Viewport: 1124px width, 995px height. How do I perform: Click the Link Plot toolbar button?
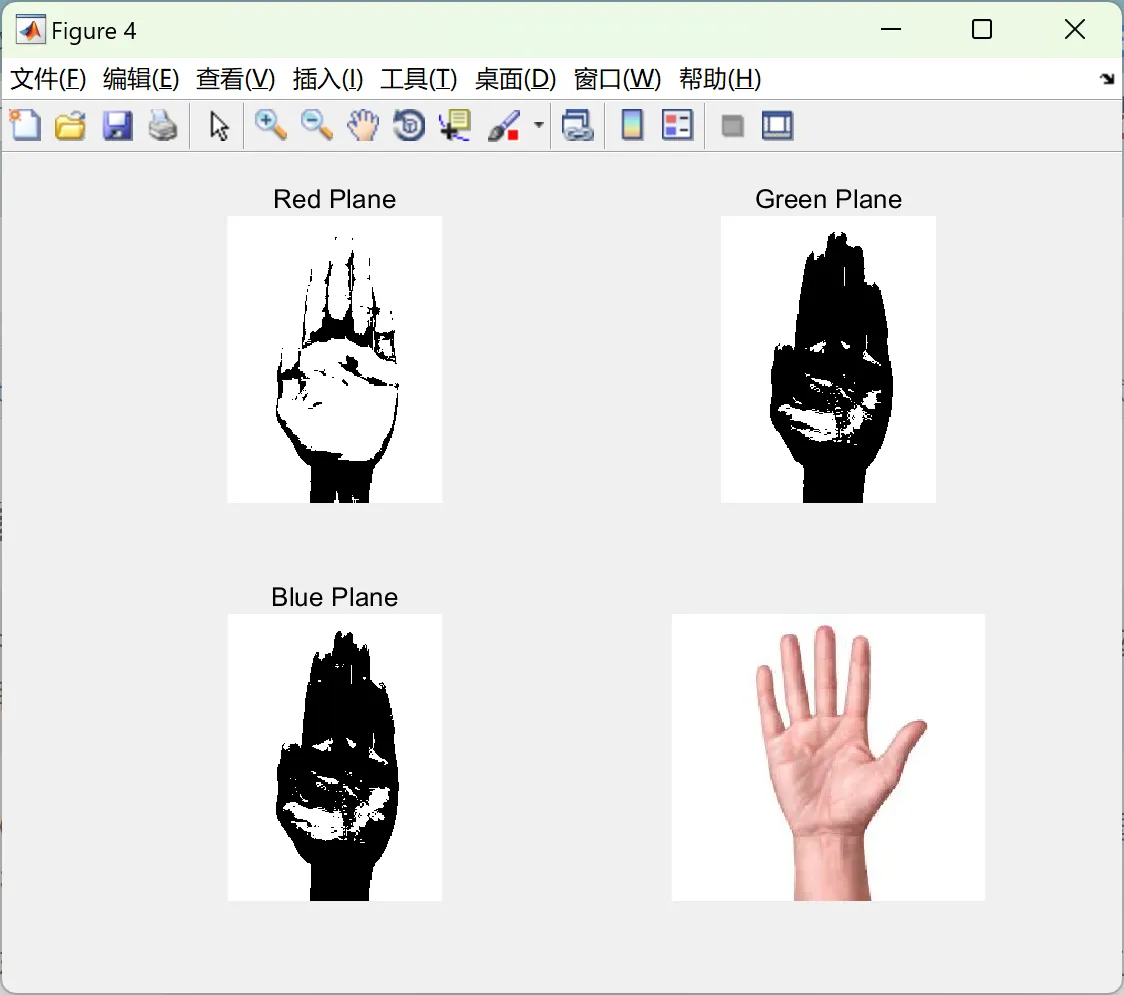point(577,126)
